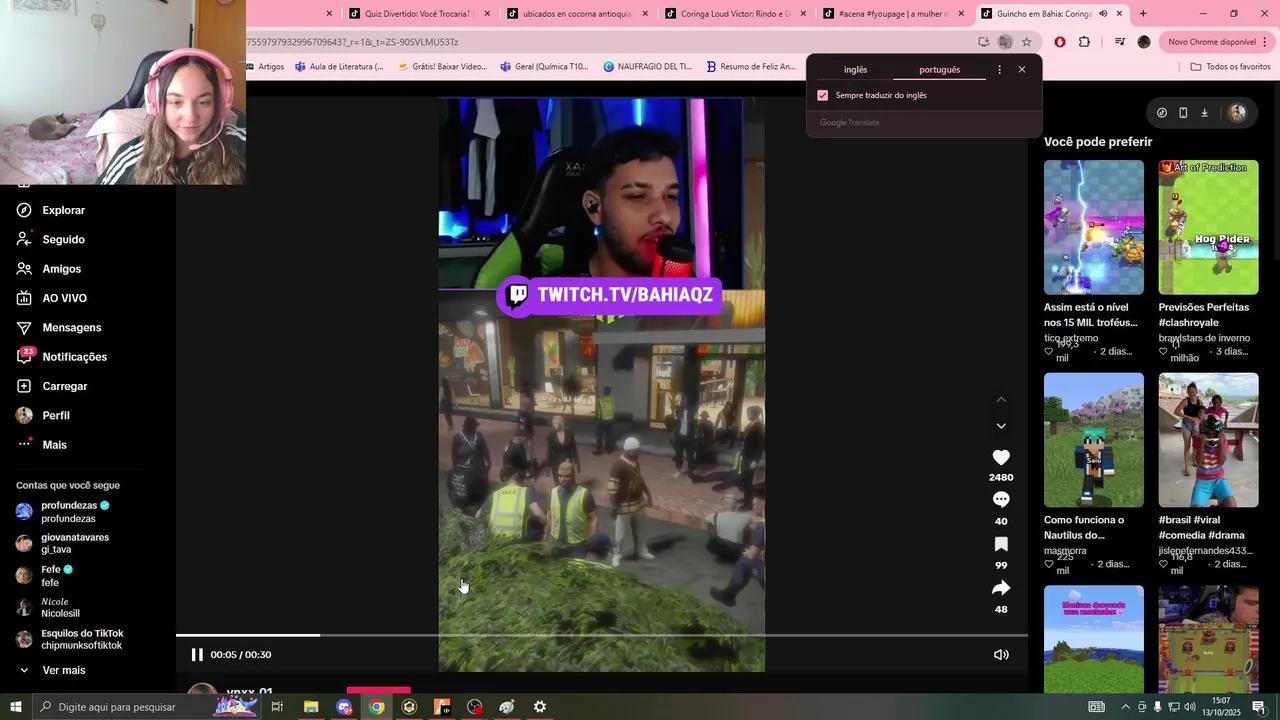
Task: Open media controls icon in Chrome toolbar
Action: point(1119,42)
